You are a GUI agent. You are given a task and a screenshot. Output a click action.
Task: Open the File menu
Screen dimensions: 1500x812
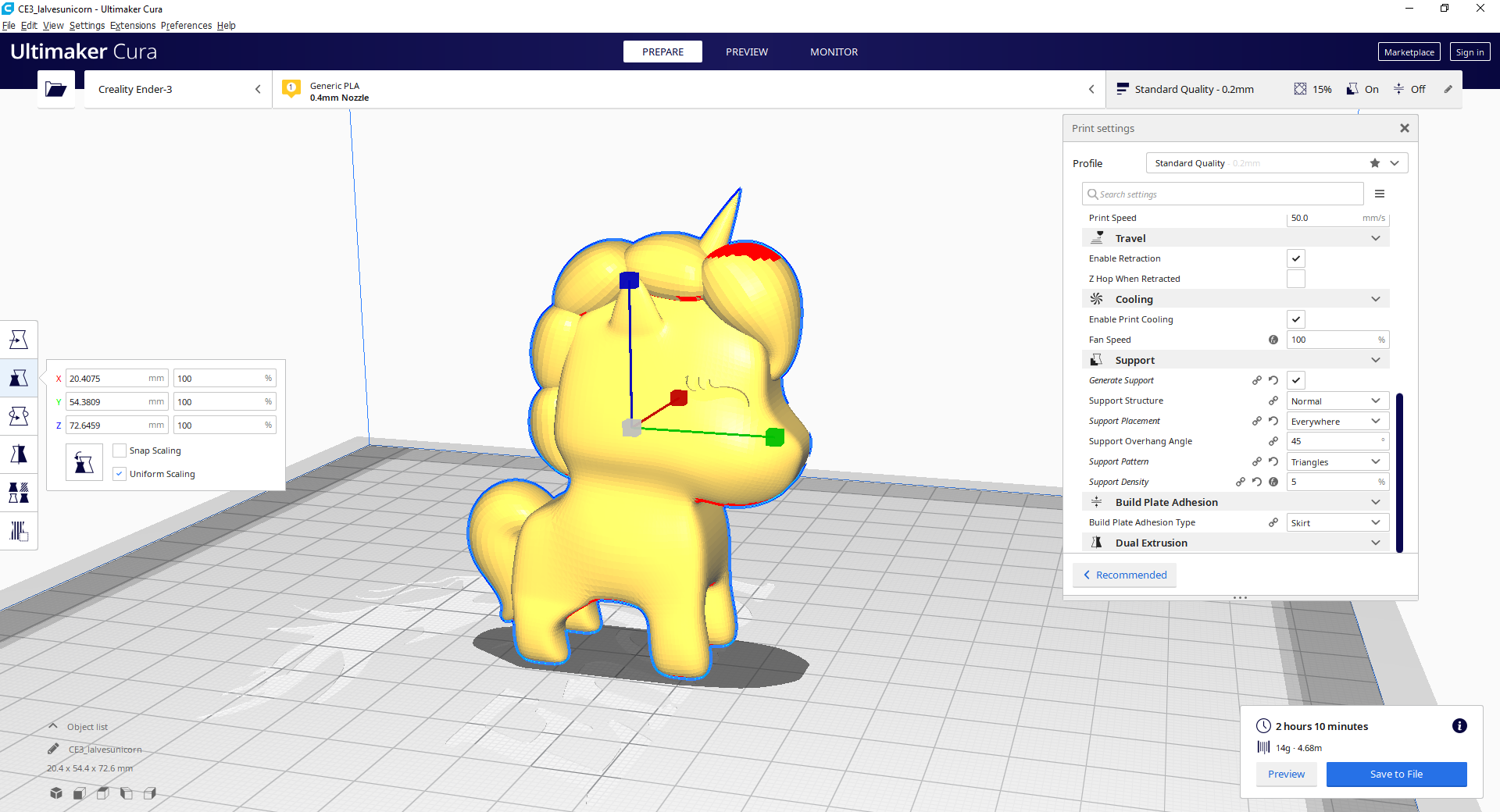(x=9, y=25)
